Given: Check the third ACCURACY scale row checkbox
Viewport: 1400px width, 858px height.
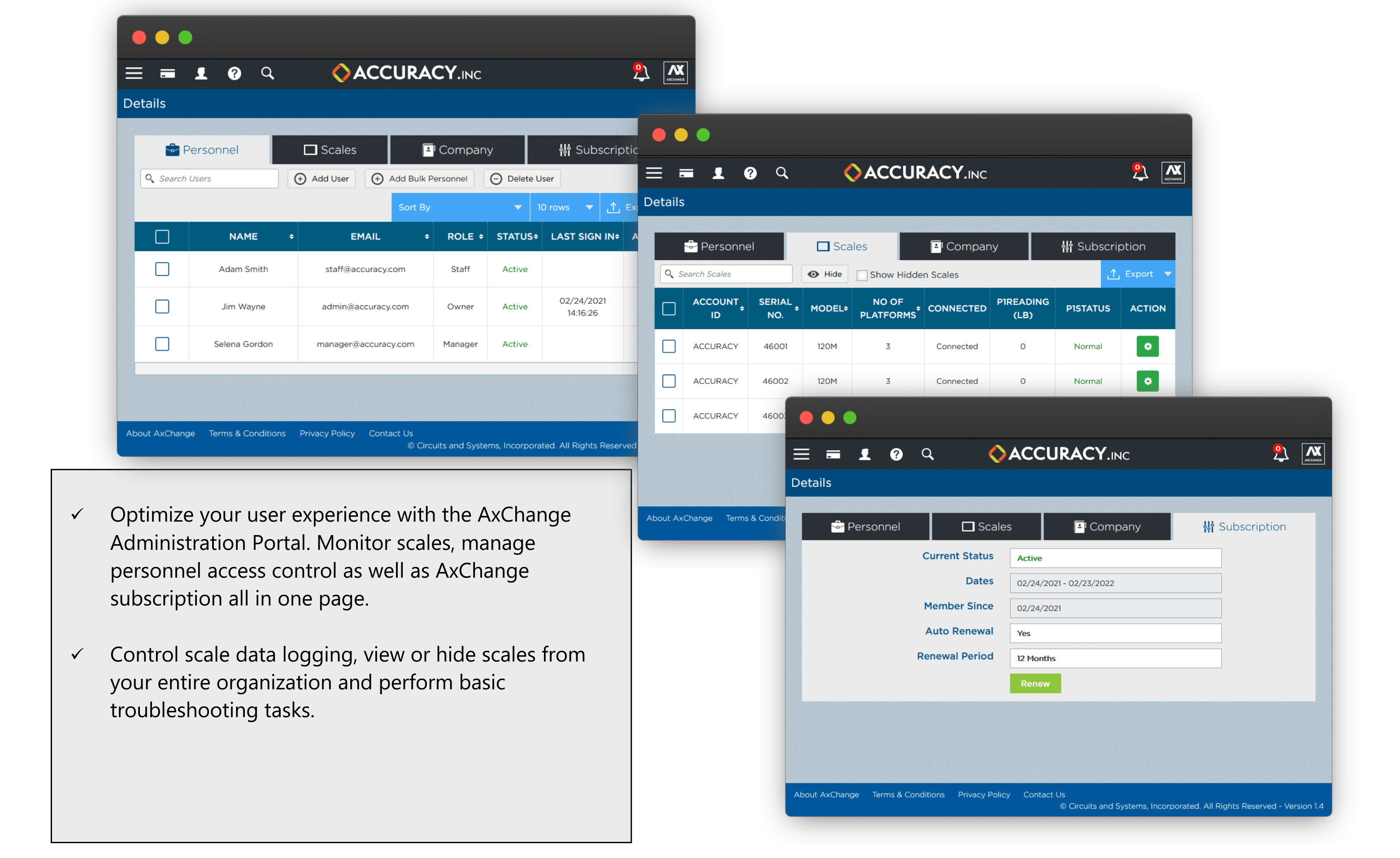Looking at the screenshot, I should [x=669, y=416].
